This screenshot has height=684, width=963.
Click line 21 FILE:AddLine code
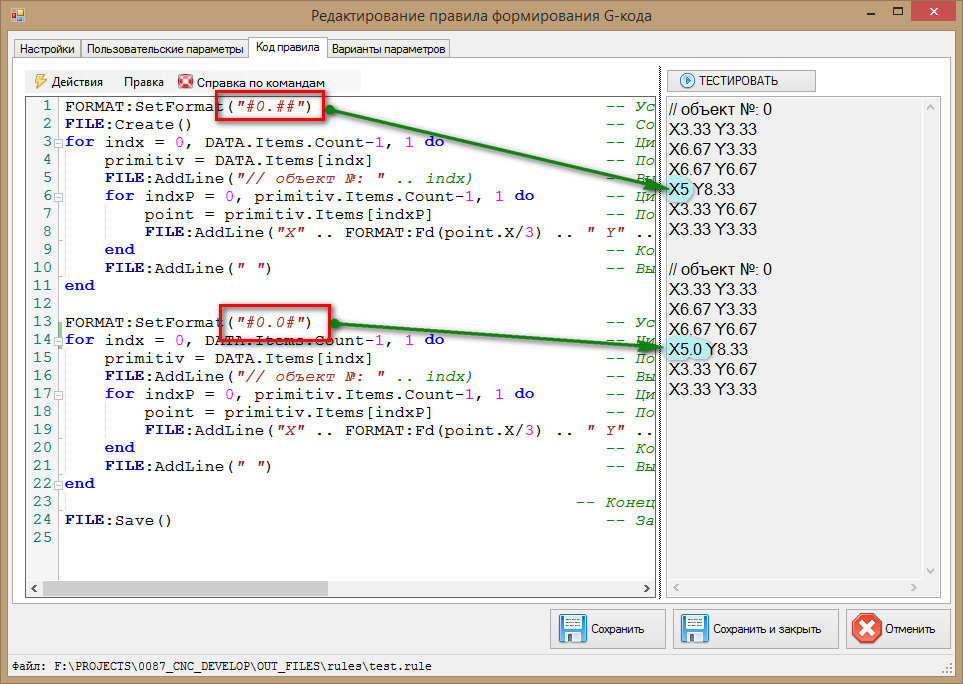pyautogui.click(x=188, y=466)
